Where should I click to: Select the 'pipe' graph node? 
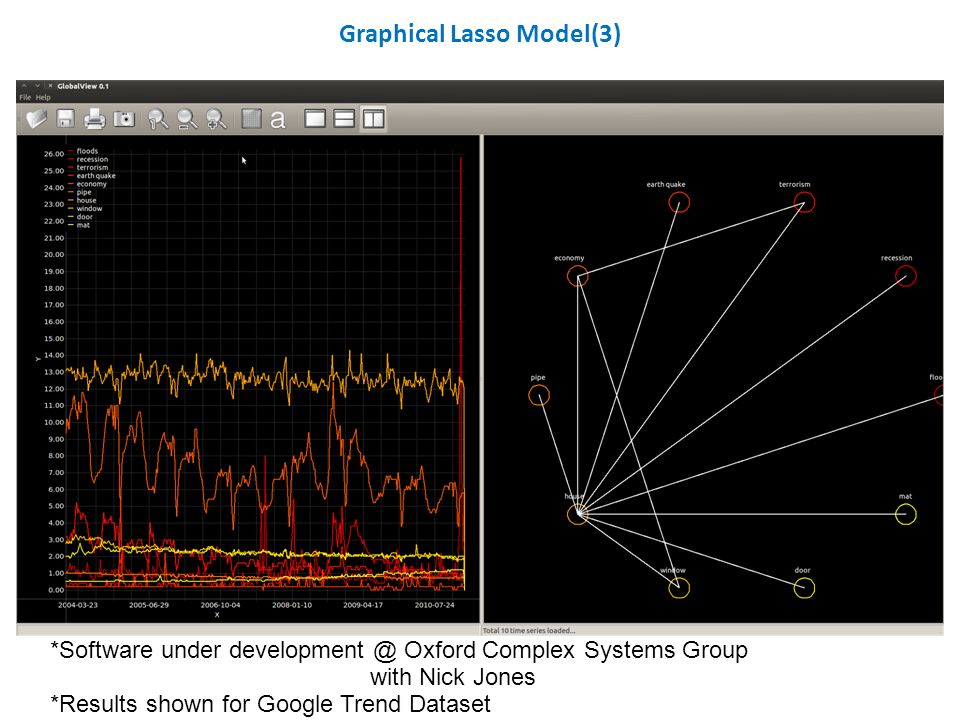click(x=539, y=396)
